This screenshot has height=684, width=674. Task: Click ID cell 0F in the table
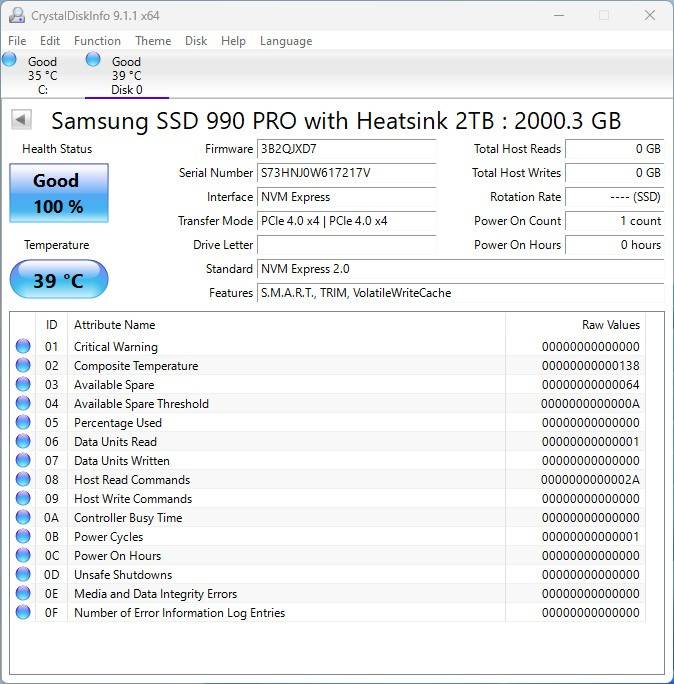(x=51, y=612)
